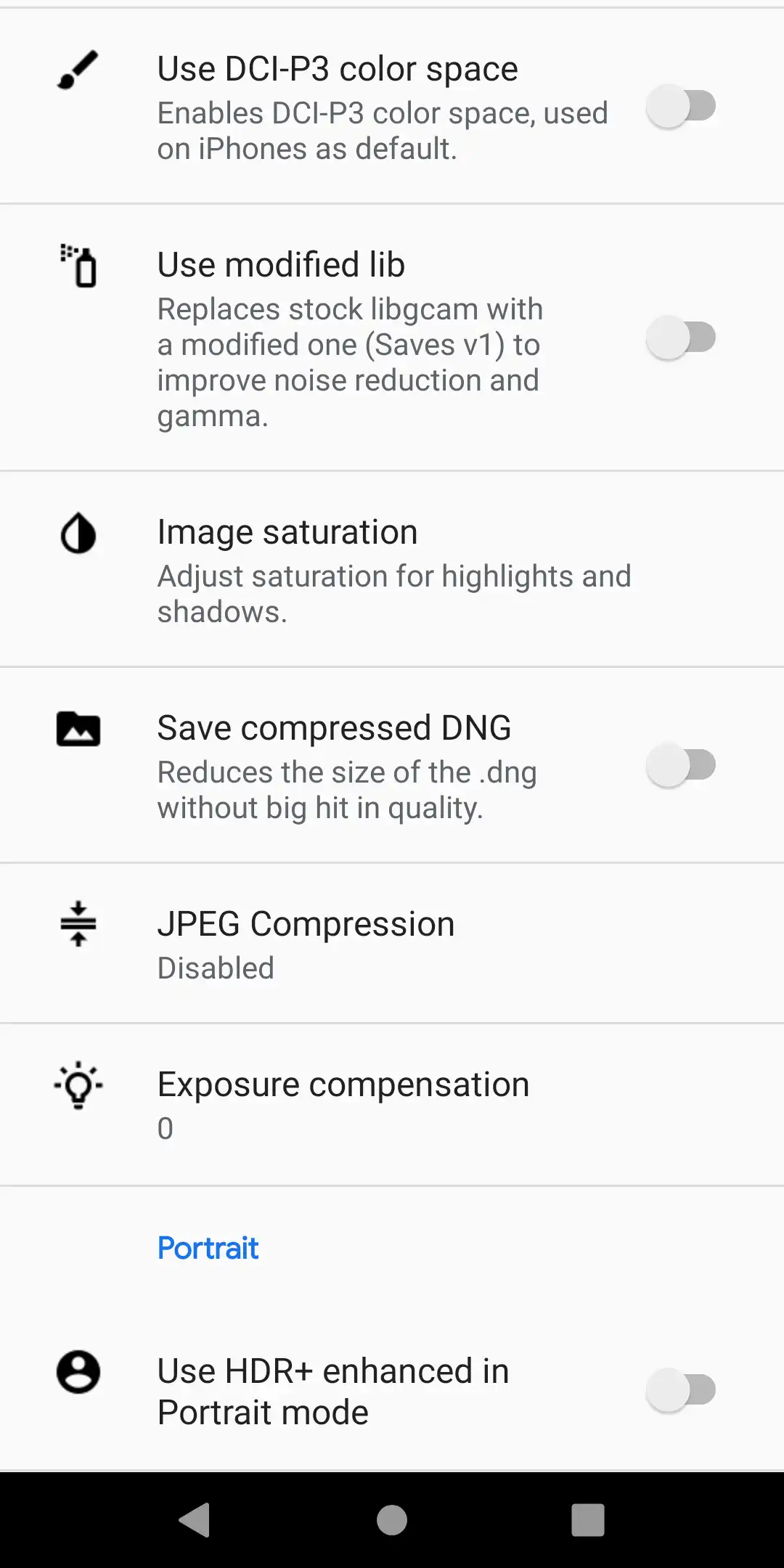Tap the Use modified lib description text
The image size is (784, 1568).
pyautogui.click(x=349, y=362)
